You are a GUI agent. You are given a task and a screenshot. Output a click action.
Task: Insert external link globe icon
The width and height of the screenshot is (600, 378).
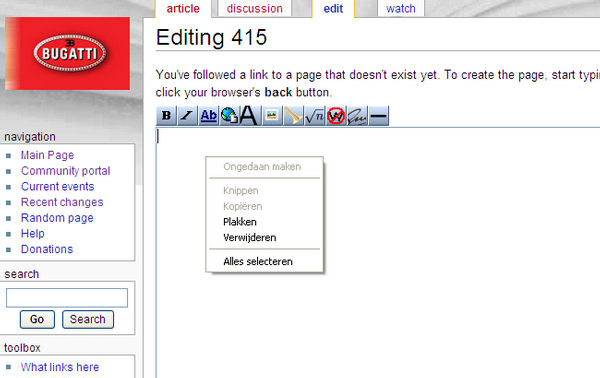229,116
